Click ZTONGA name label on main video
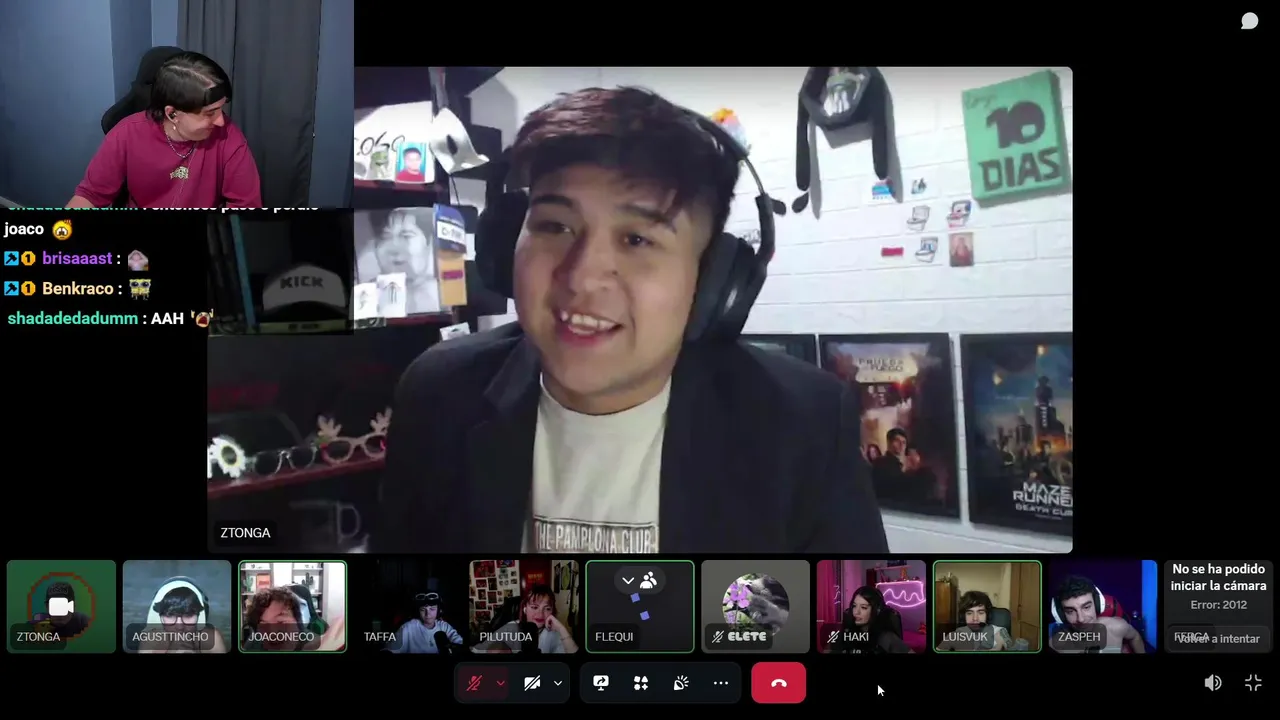 pos(245,533)
